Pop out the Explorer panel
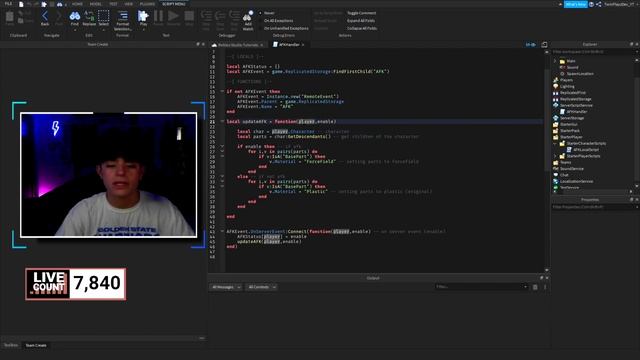The height and width of the screenshot is (360, 640). [x=631, y=44]
